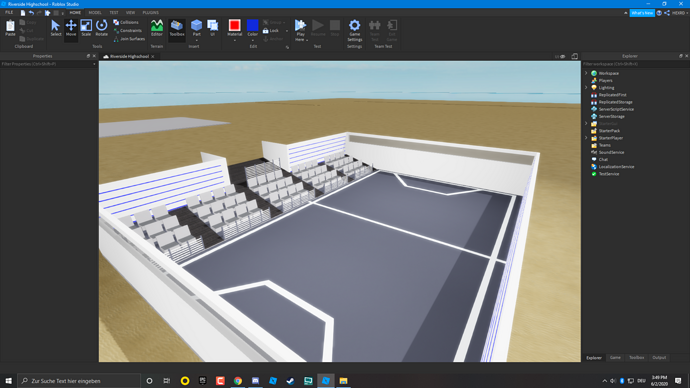This screenshot has height=388, width=690.
Task: Open the Color dropdown arrow
Action: pyautogui.click(x=253, y=40)
